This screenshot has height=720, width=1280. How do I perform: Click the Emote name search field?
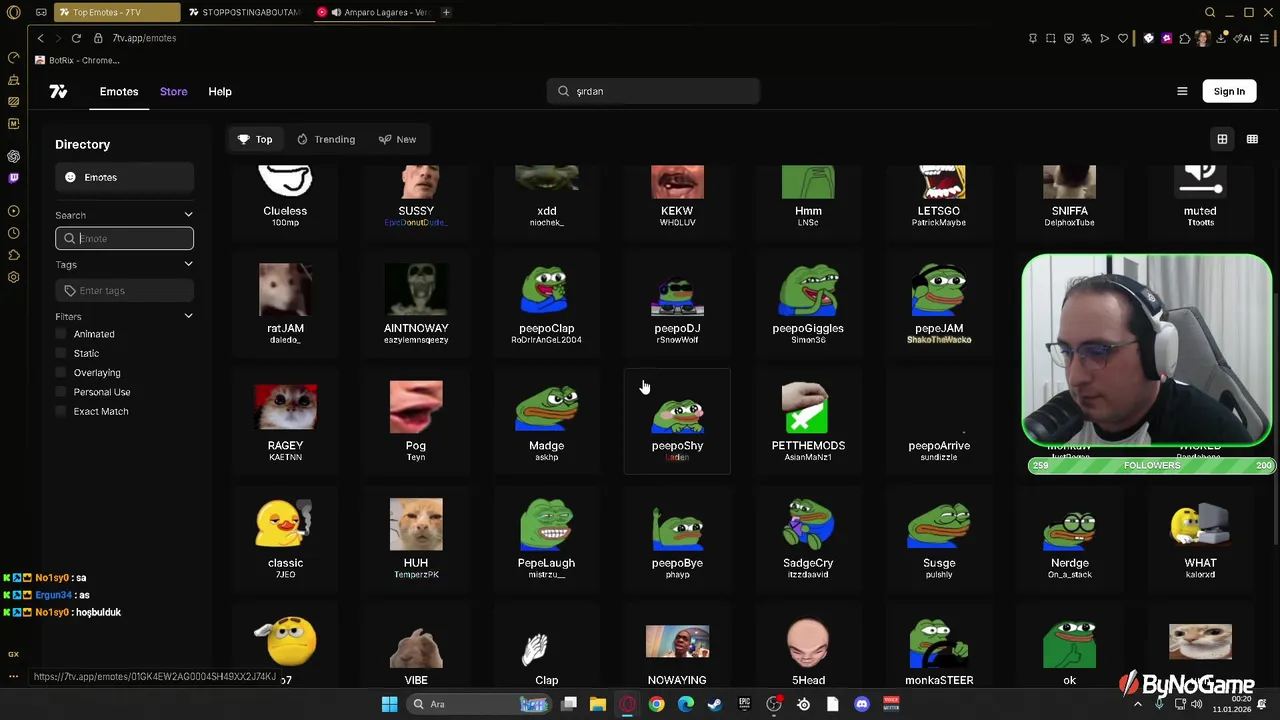click(124, 238)
